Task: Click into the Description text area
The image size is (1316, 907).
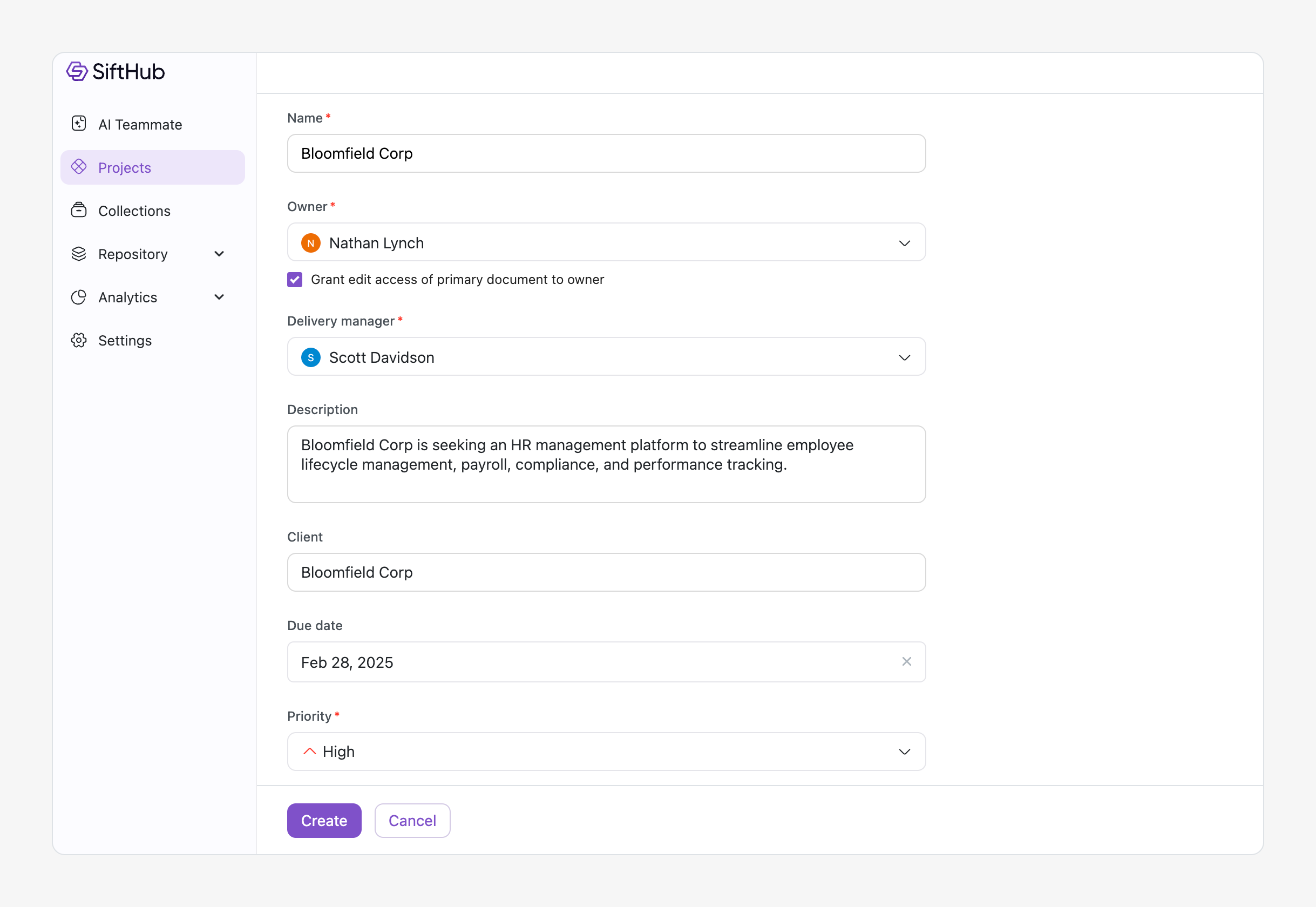Action: point(606,464)
